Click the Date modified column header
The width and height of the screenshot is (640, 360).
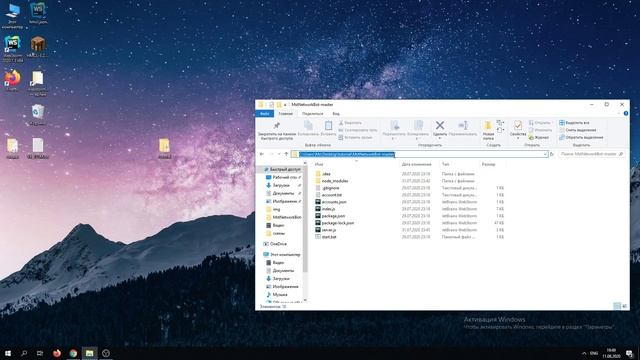tap(416, 164)
